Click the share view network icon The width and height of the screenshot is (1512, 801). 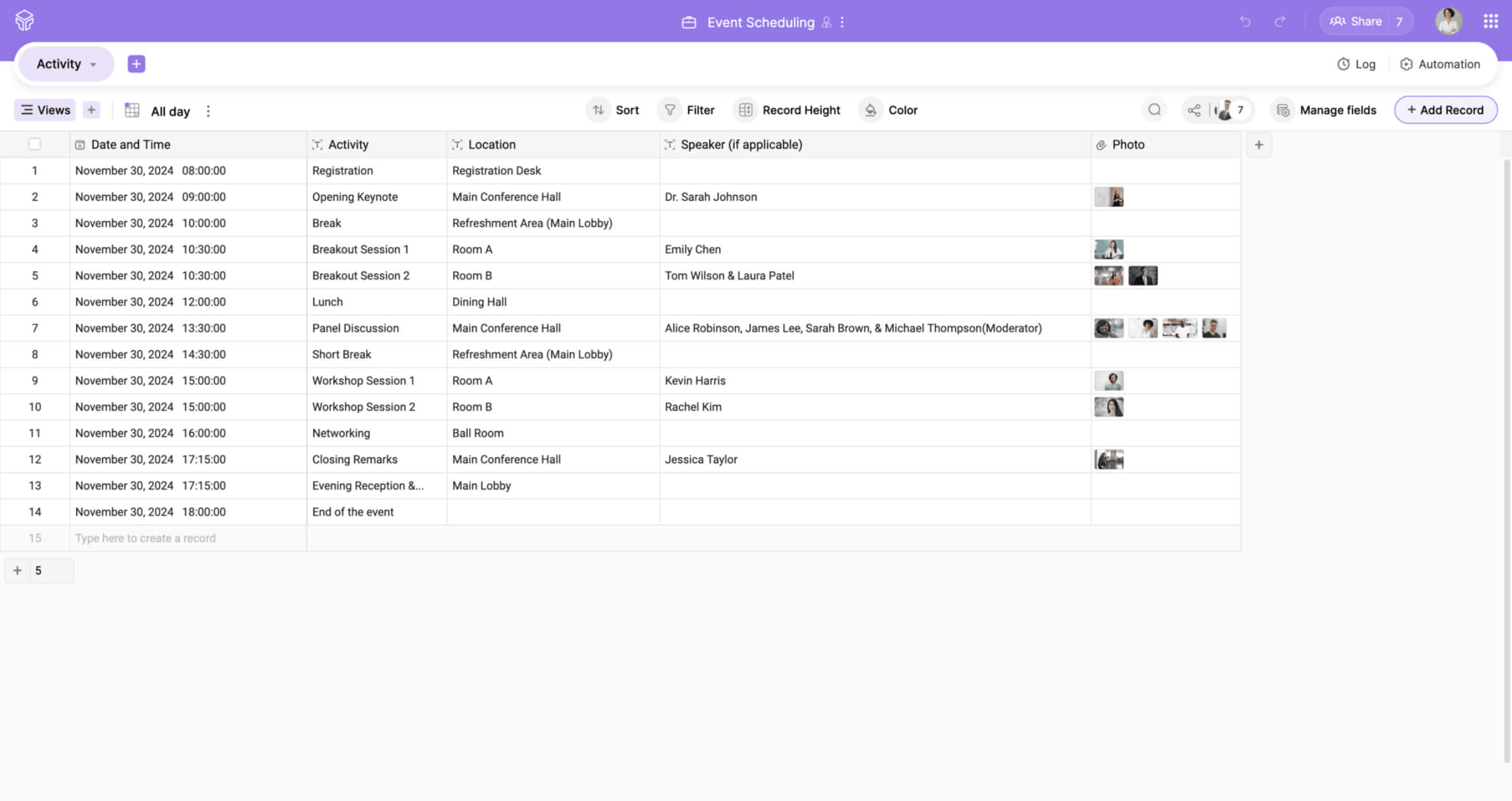pyautogui.click(x=1194, y=110)
